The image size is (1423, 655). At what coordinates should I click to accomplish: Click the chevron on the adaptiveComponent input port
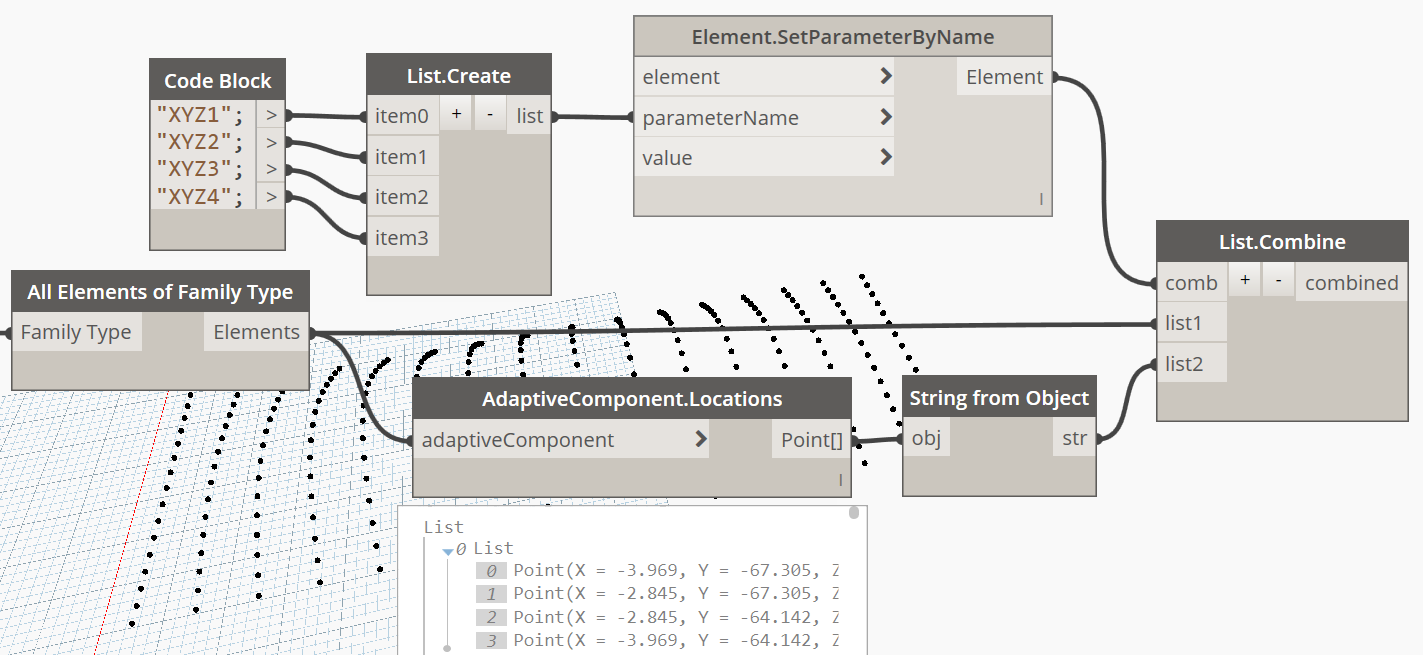coord(700,439)
